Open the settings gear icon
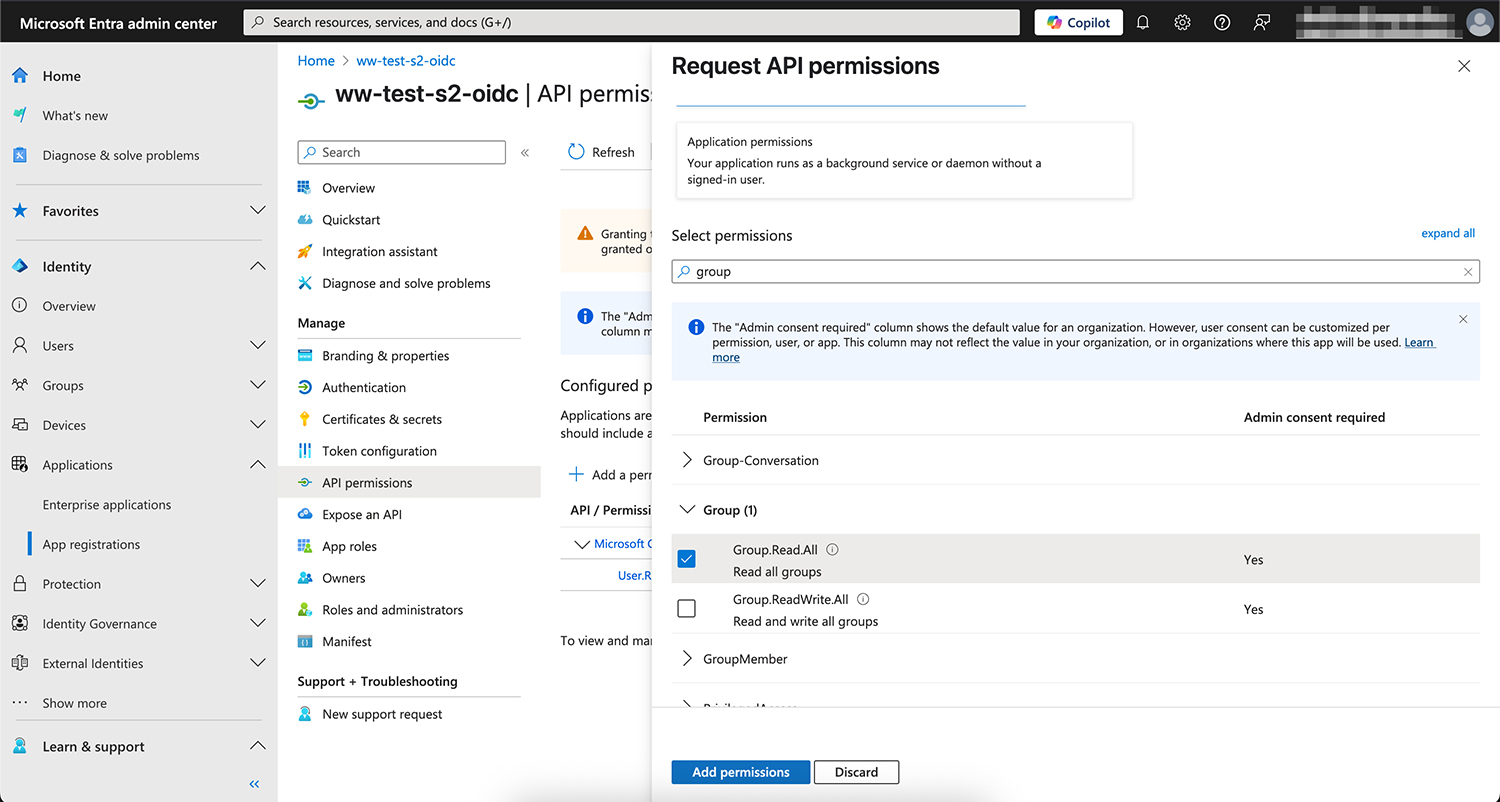The image size is (1500, 802). [1182, 21]
